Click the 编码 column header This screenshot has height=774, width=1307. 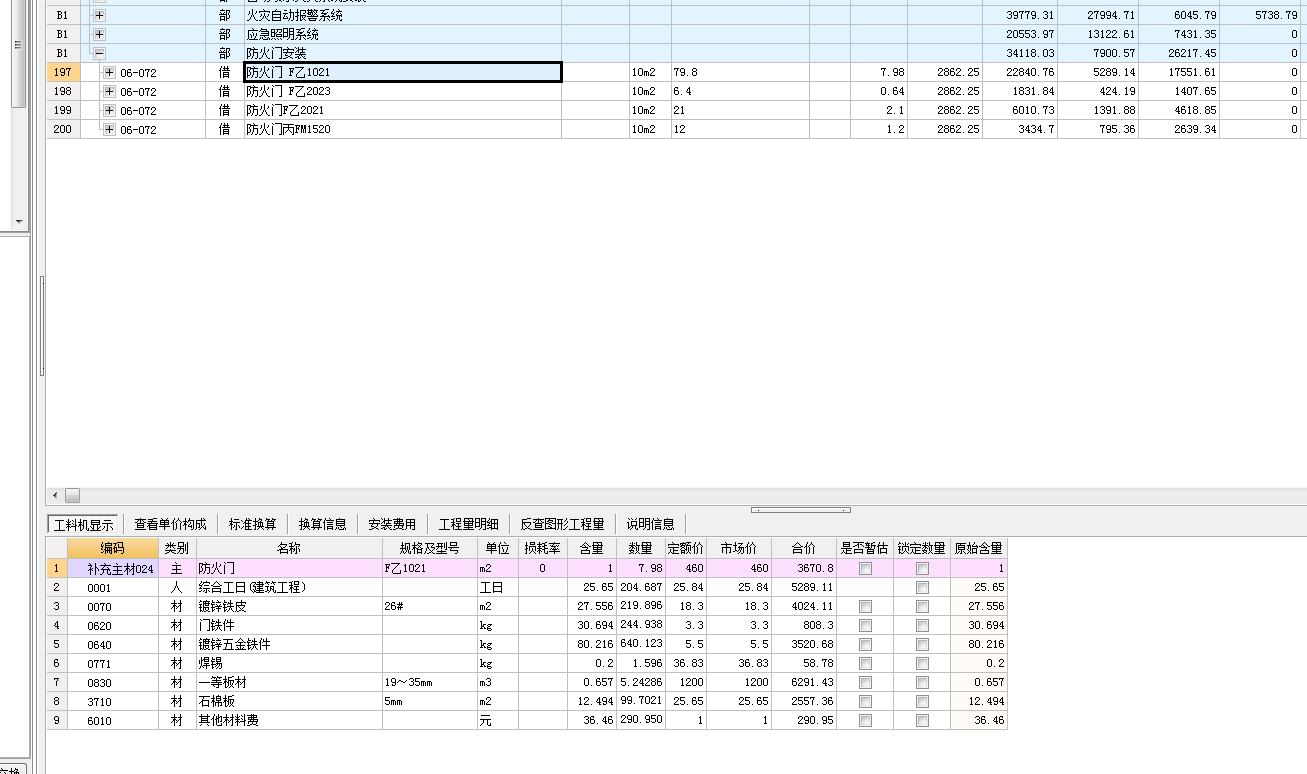[112, 548]
